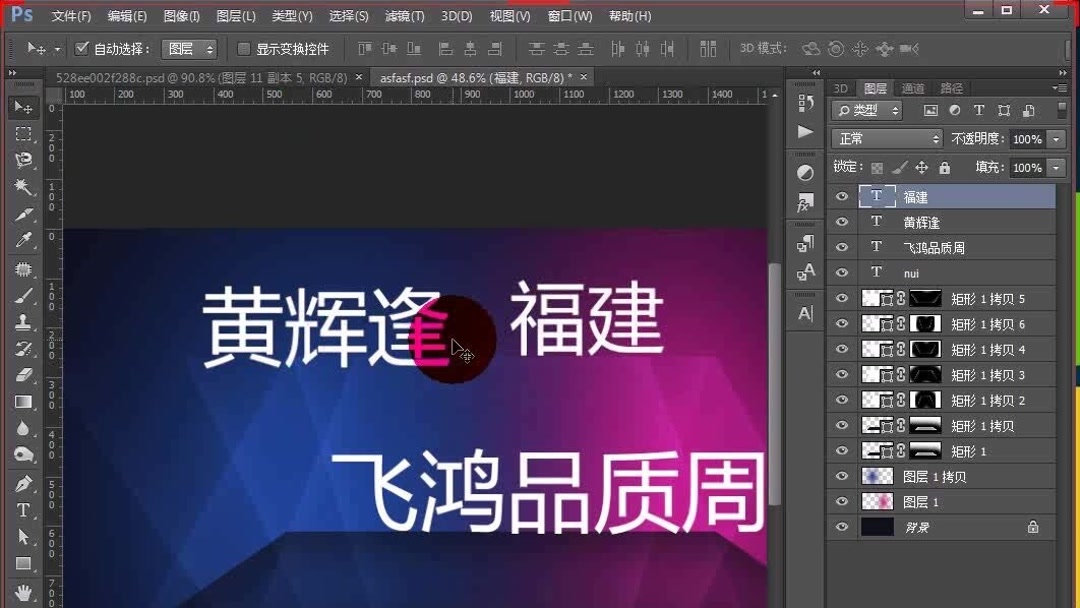Select the Gradient tool
The width and height of the screenshot is (1080, 608).
click(x=22, y=400)
